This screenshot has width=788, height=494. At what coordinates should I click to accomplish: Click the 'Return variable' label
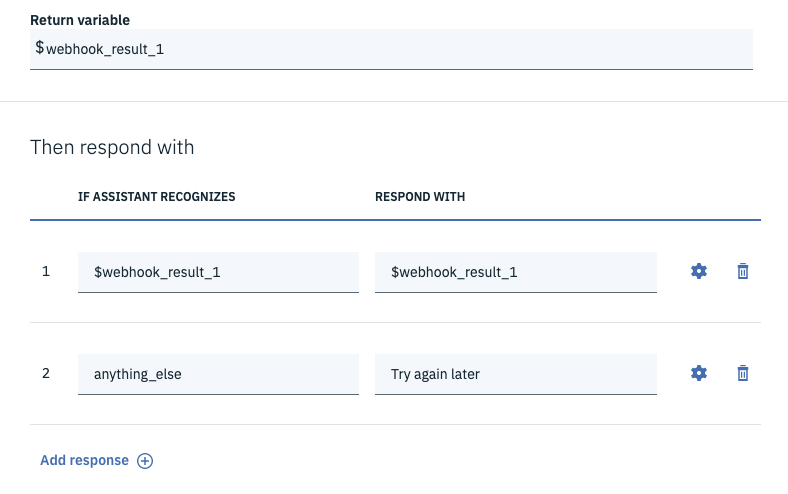(x=80, y=20)
